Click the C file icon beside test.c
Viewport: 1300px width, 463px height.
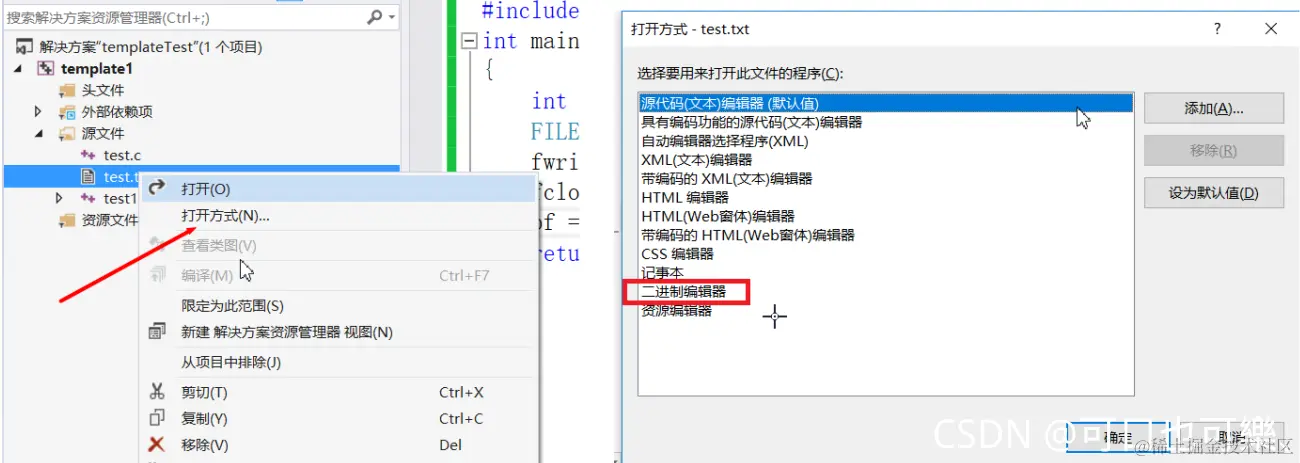pyautogui.click(x=89, y=155)
